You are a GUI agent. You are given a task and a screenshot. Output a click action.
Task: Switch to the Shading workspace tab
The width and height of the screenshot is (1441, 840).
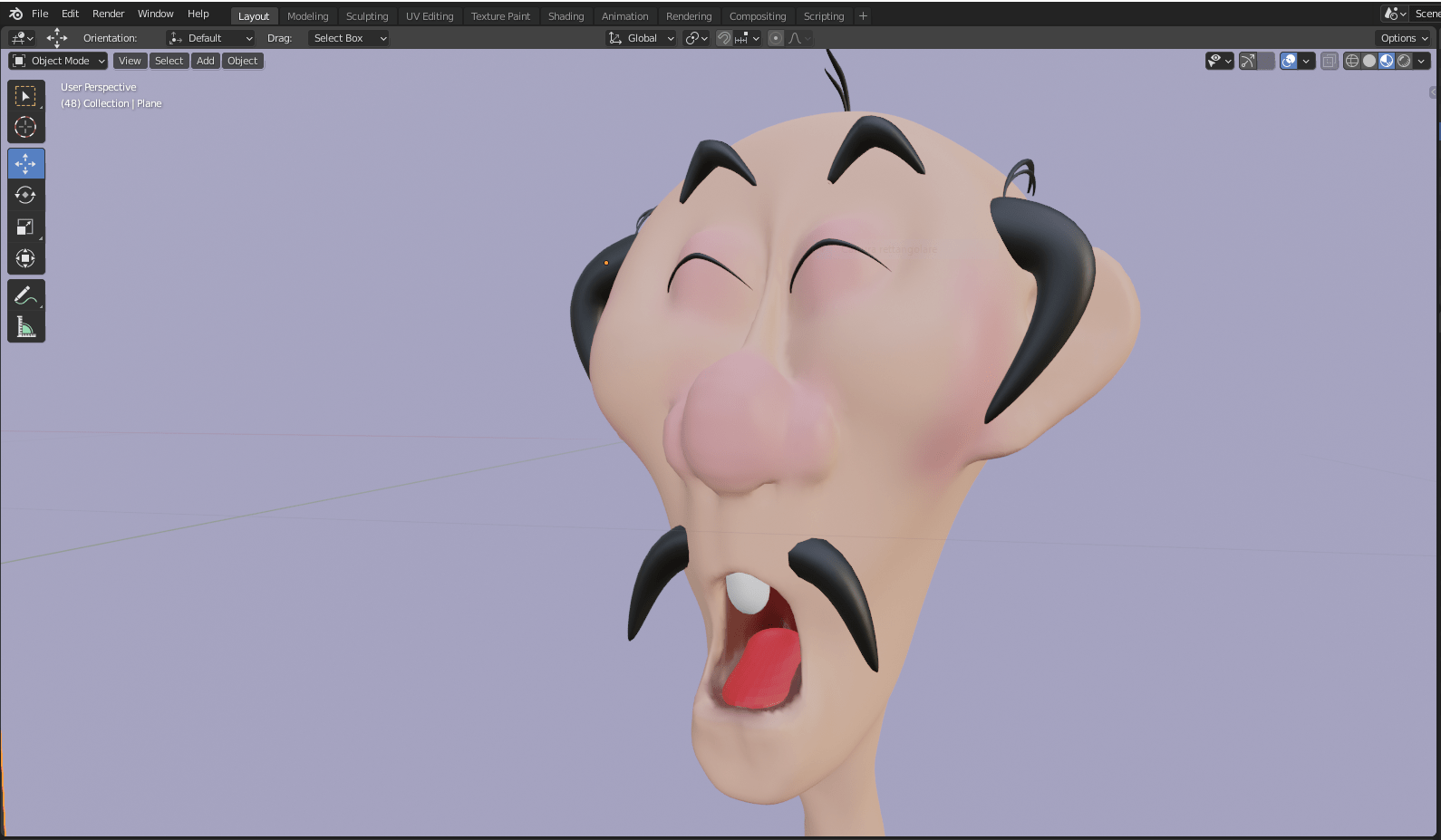(566, 16)
